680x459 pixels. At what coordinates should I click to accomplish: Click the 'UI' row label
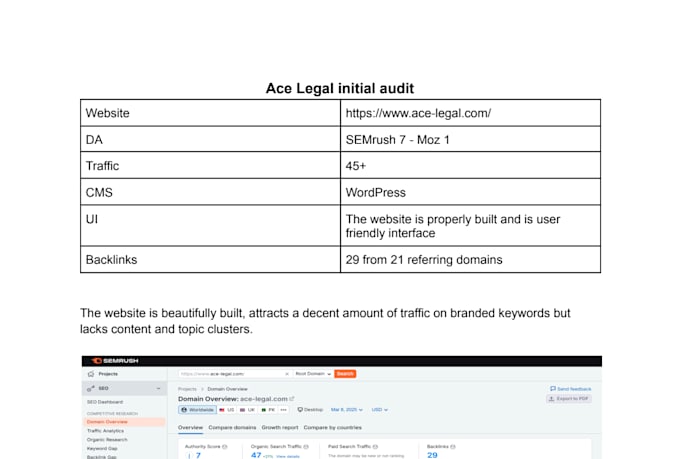[x=92, y=219]
